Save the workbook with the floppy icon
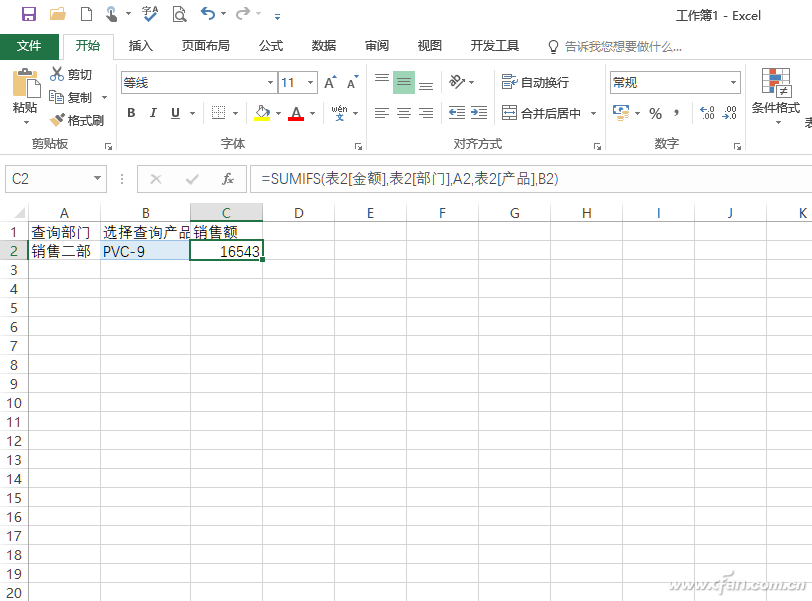Image resolution: width=812 pixels, height=601 pixels. coord(28,14)
